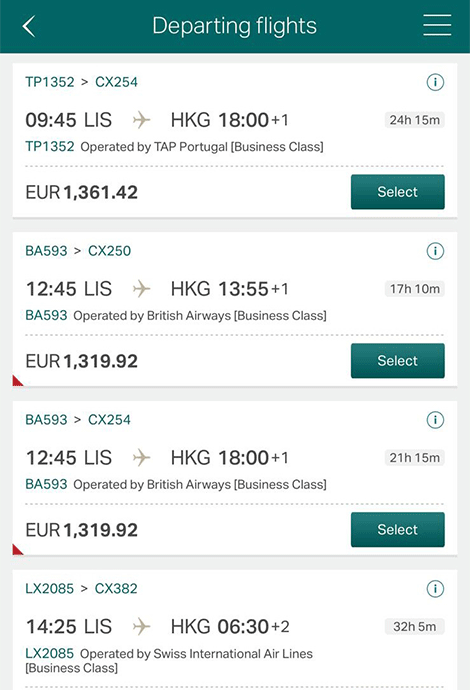Open the hamburger menu

pos(437,25)
